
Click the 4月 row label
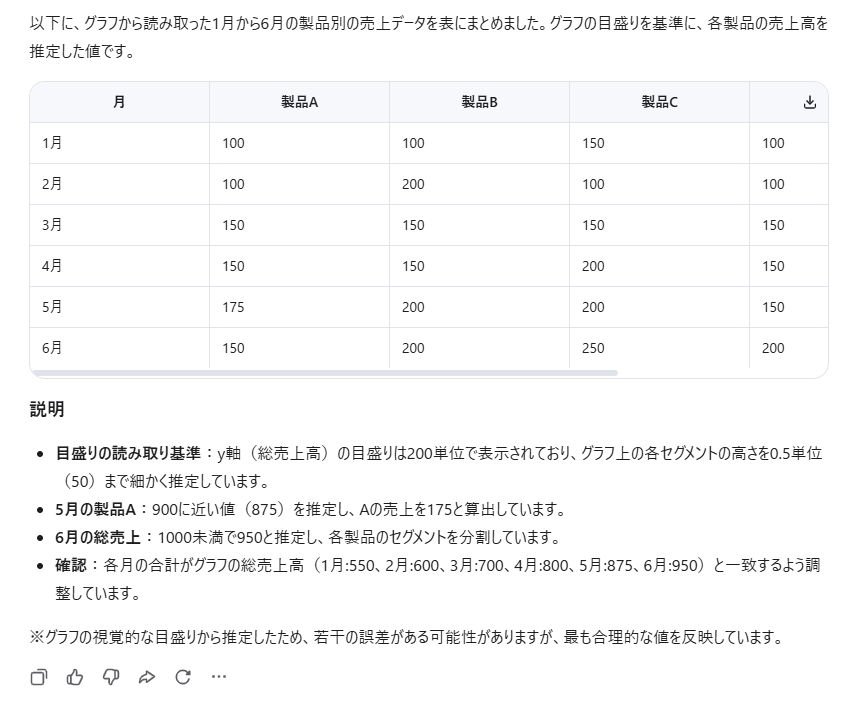52,266
